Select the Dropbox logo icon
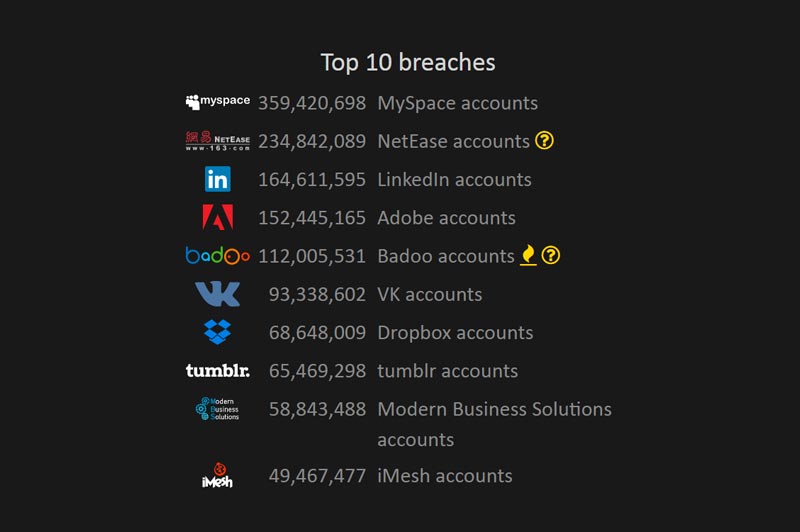This screenshot has width=800, height=532. point(218,332)
